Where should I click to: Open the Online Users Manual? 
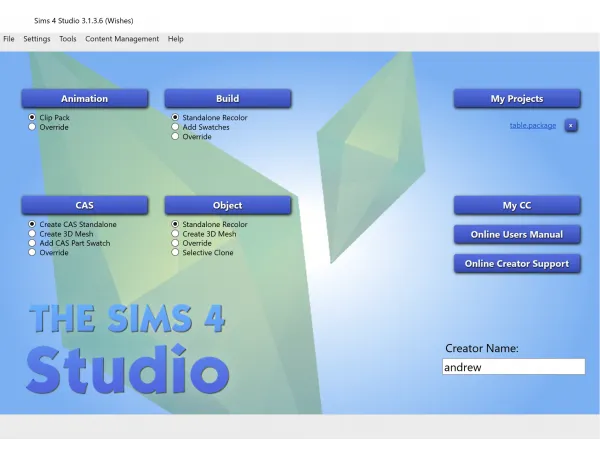(x=517, y=235)
